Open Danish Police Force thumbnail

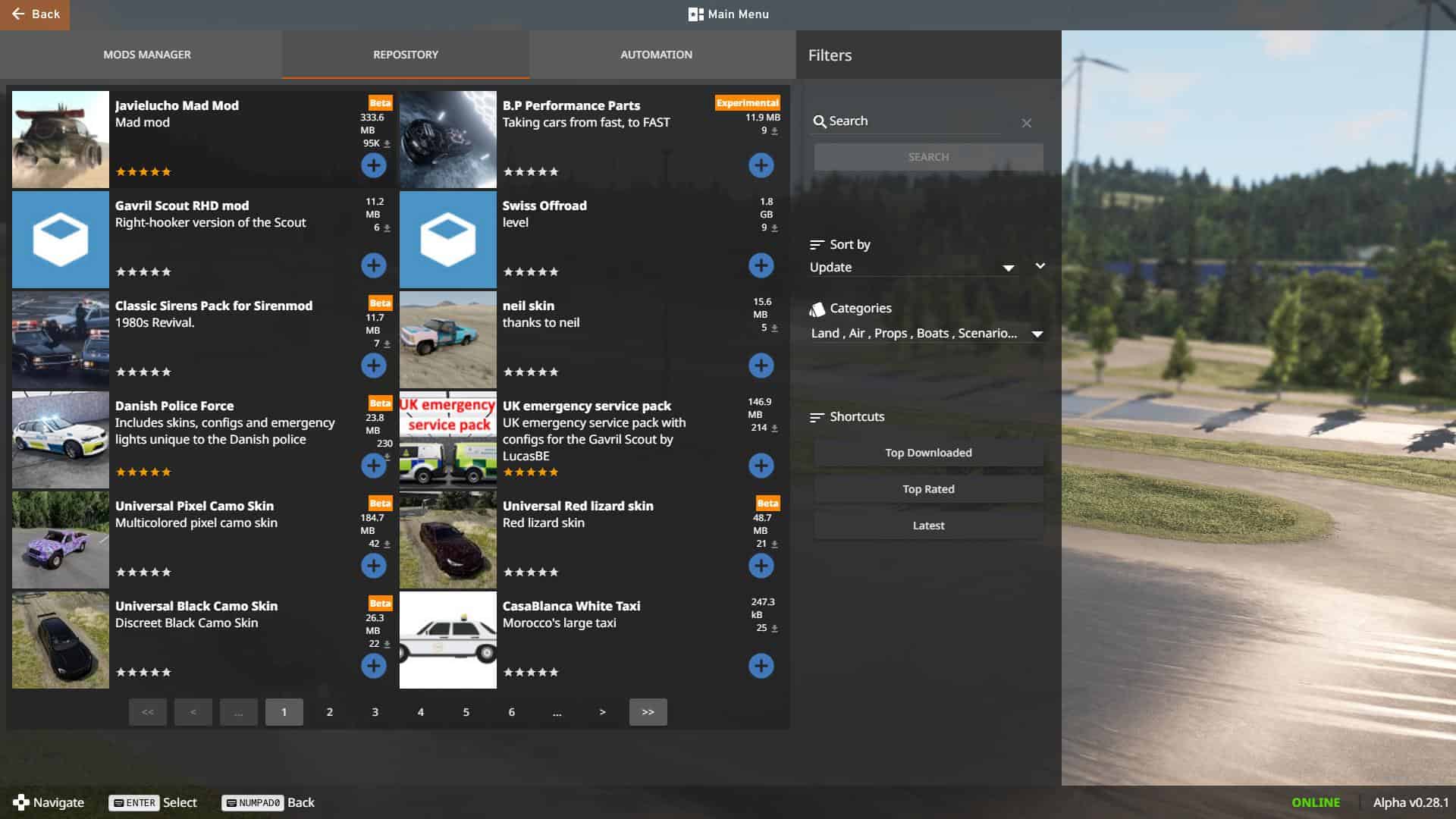click(x=61, y=440)
